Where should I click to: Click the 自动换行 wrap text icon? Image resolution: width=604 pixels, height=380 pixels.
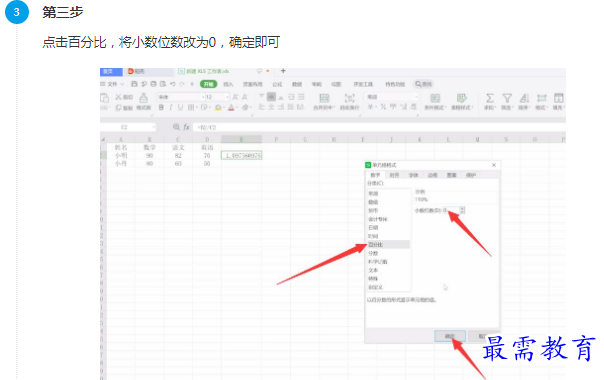pos(349,98)
